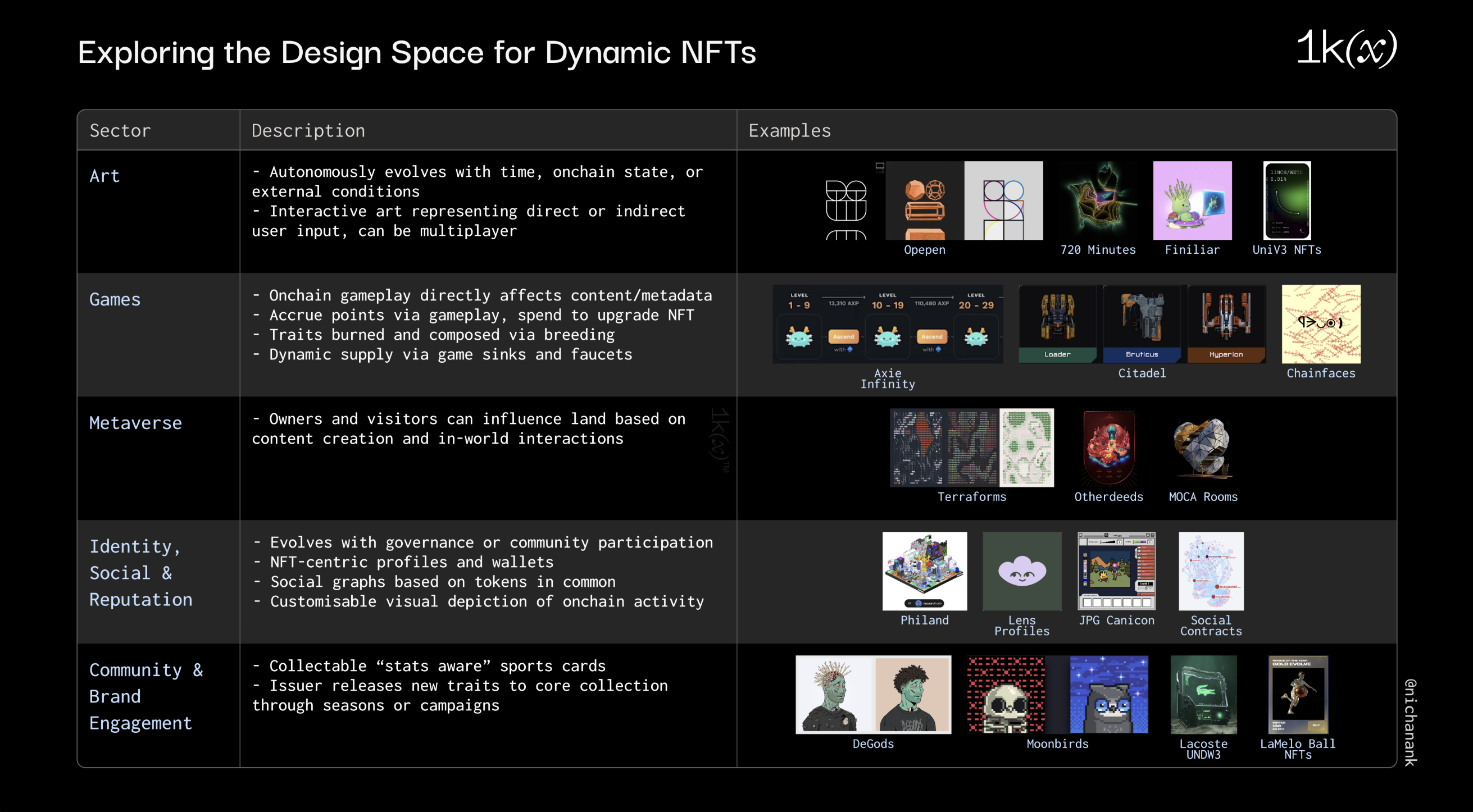Click the Finiliar pink creature thumbnail
This screenshot has width=1473, height=812.
click(1192, 200)
